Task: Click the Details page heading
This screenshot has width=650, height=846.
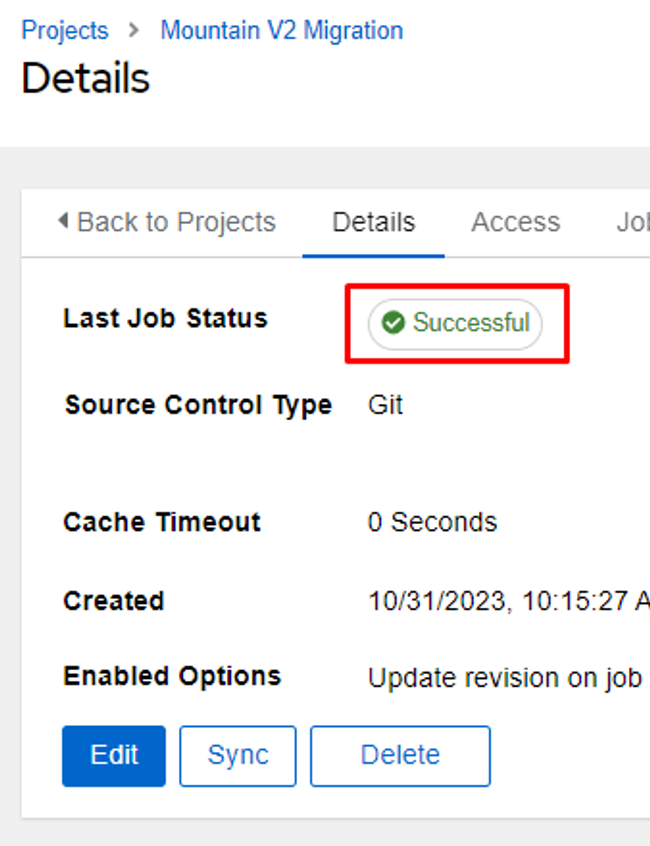Action: tap(85, 78)
